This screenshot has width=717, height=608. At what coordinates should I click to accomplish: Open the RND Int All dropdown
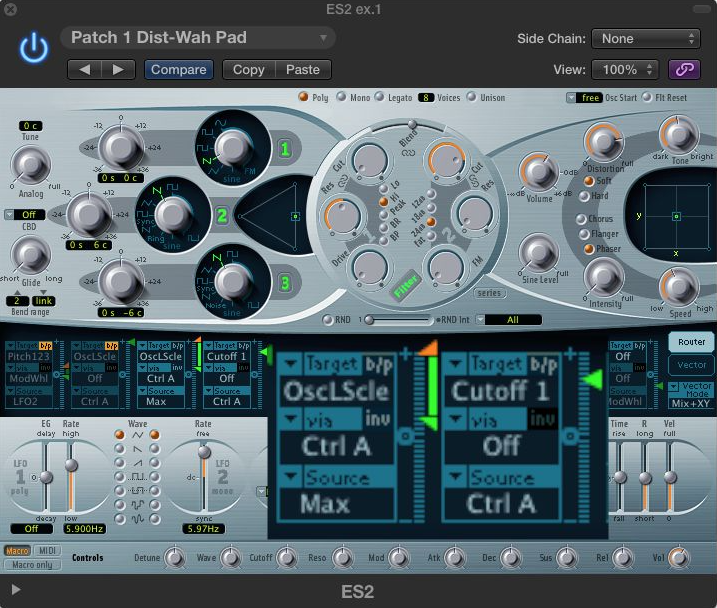(x=508, y=320)
